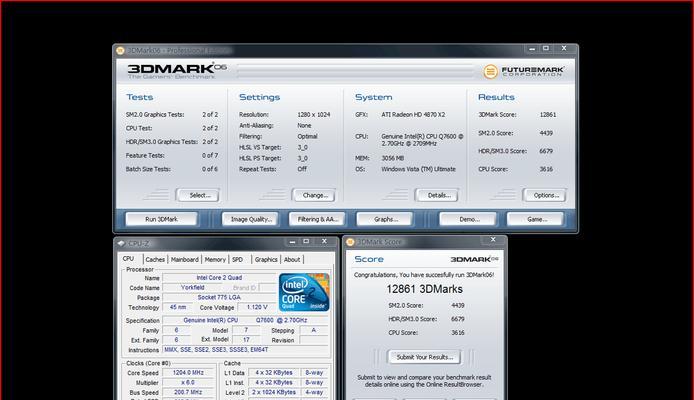Click the Anti-Aliasing value 'None'
Image resolution: width=694 pixels, height=400 pixels.
pos(304,126)
